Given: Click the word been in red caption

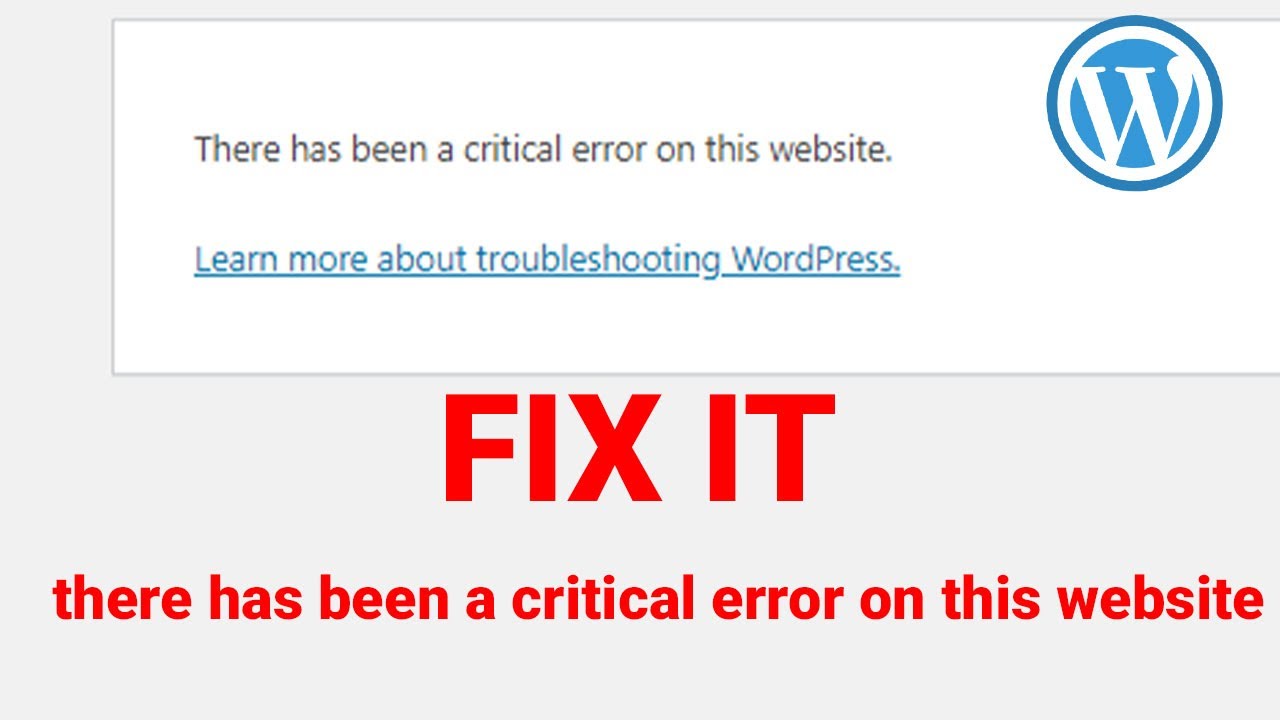Looking at the screenshot, I should (x=376, y=599).
